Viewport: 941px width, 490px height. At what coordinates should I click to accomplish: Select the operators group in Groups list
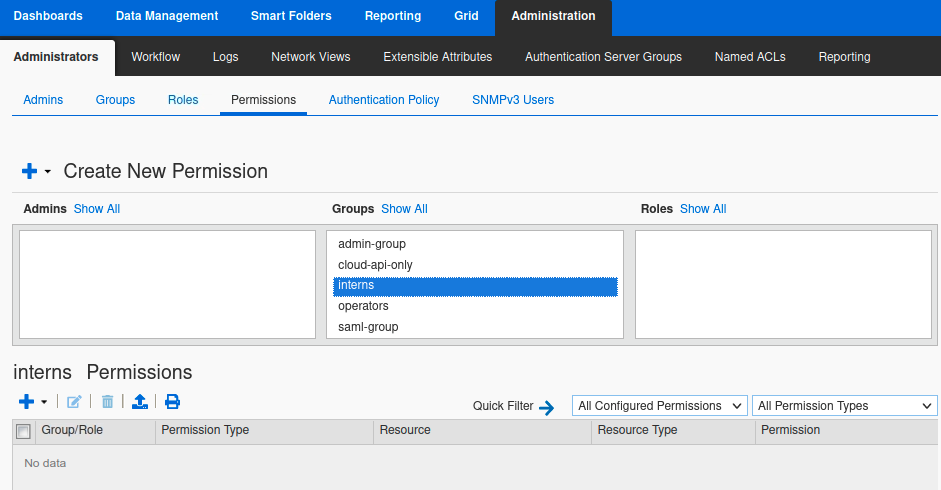[x=363, y=306]
